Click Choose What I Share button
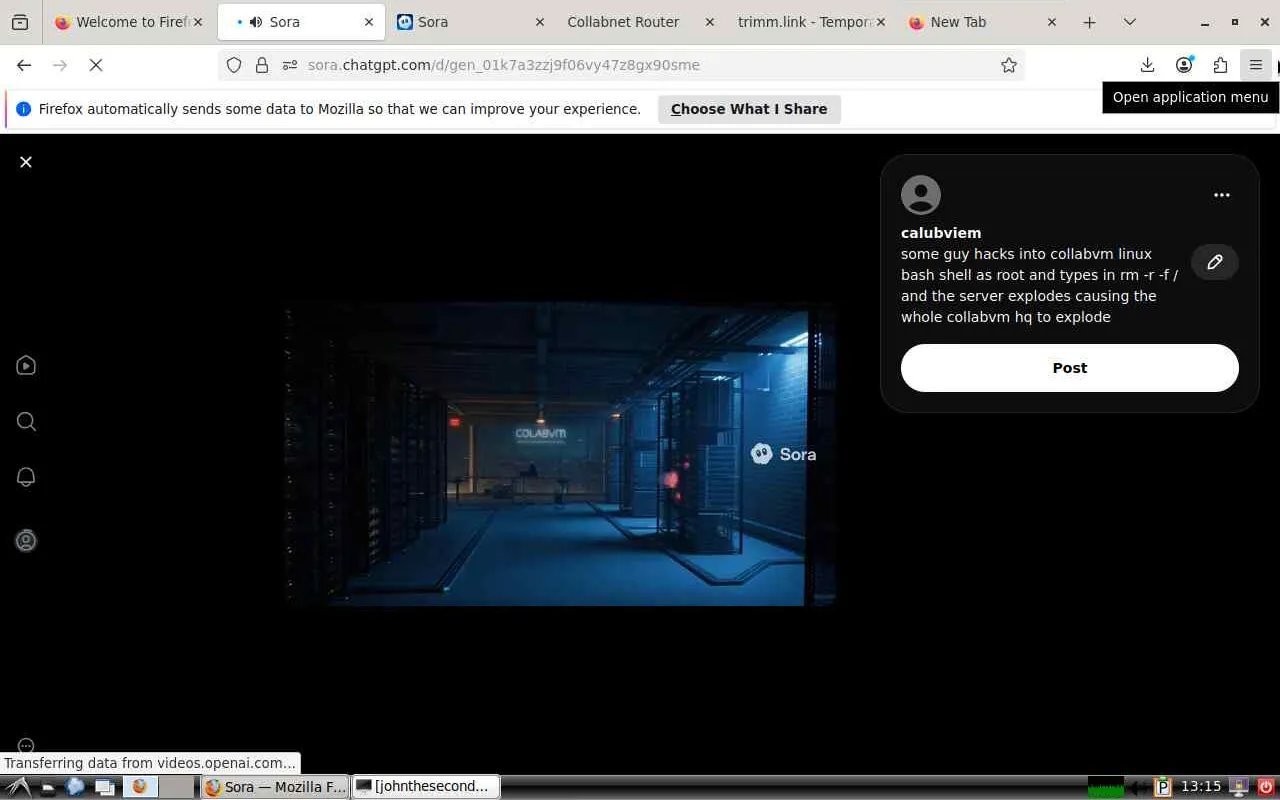 [x=749, y=109]
